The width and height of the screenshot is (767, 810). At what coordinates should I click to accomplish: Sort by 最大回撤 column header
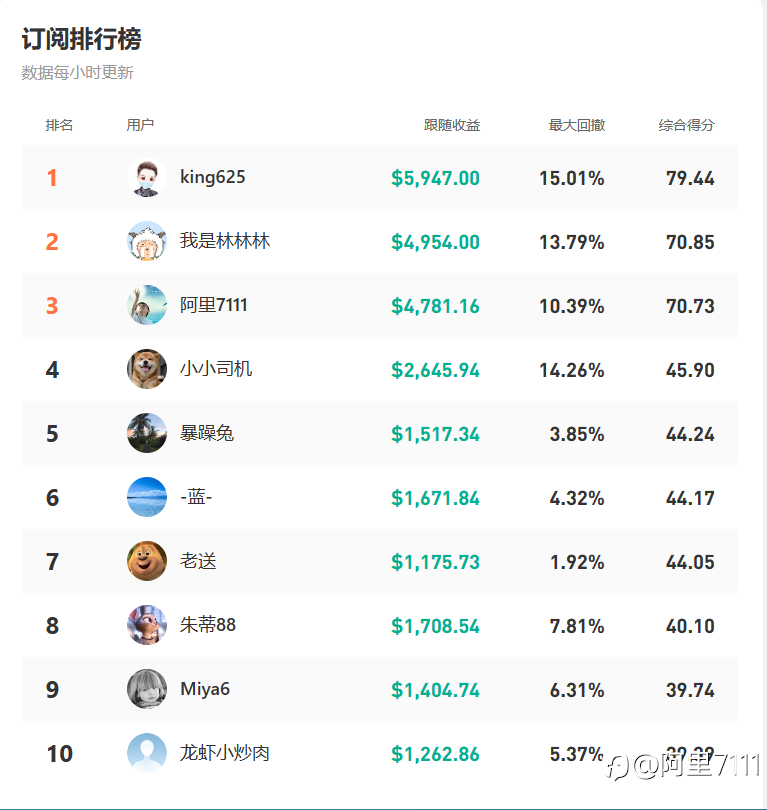576,125
